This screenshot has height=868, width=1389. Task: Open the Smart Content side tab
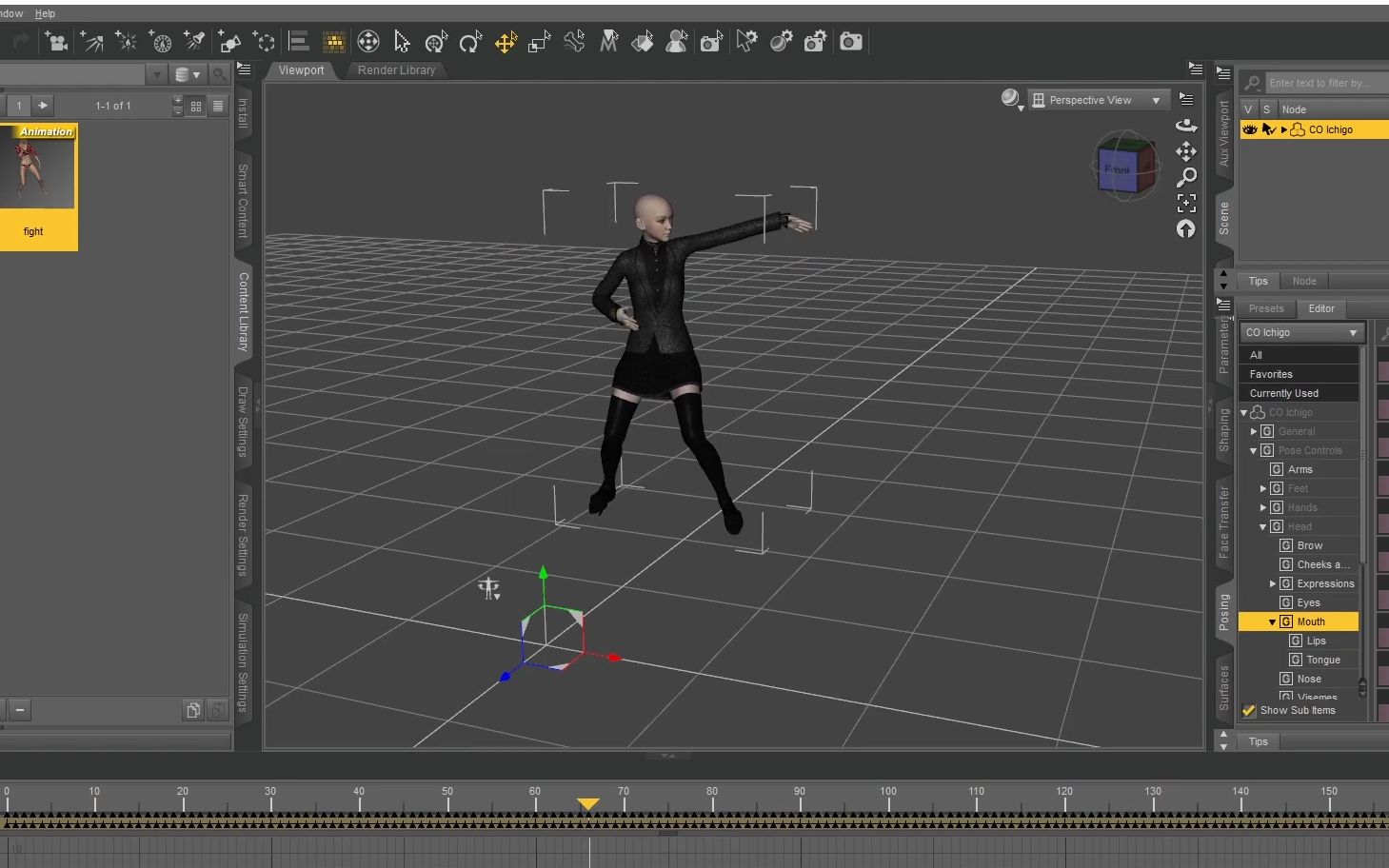[243, 201]
